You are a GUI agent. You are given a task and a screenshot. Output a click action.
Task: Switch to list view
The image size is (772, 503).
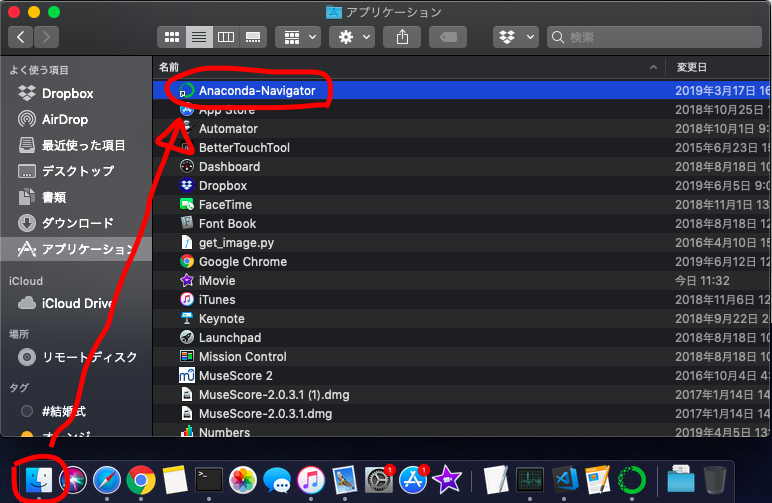point(199,37)
